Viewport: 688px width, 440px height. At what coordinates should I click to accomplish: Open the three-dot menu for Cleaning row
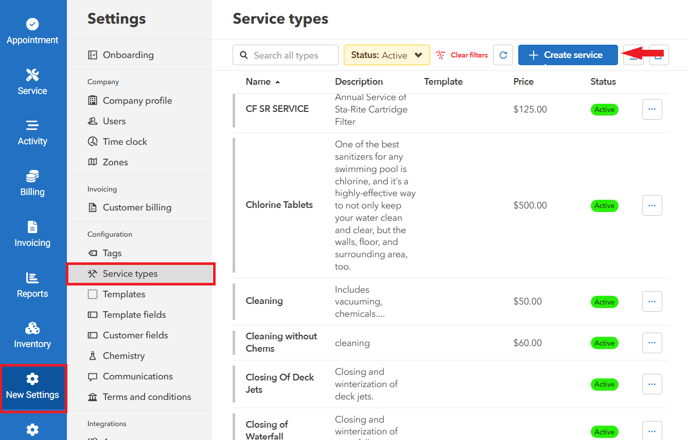pos(652,302)
